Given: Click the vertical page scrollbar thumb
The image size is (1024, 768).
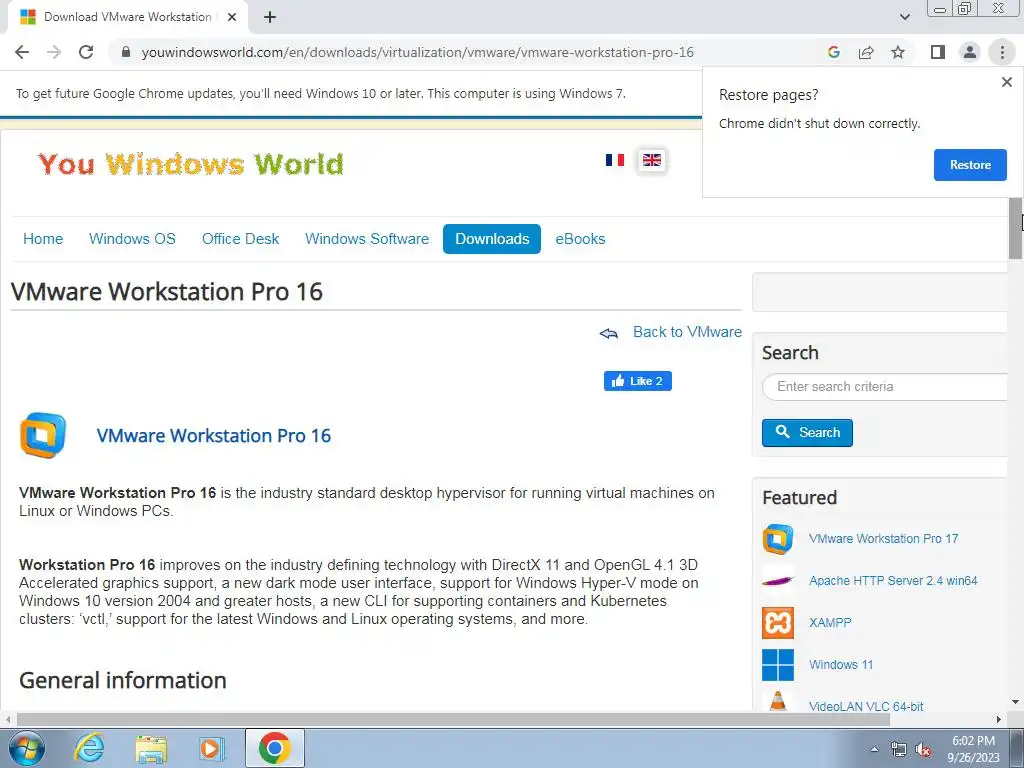Looking at the screenshot, I should point(1016,227).
